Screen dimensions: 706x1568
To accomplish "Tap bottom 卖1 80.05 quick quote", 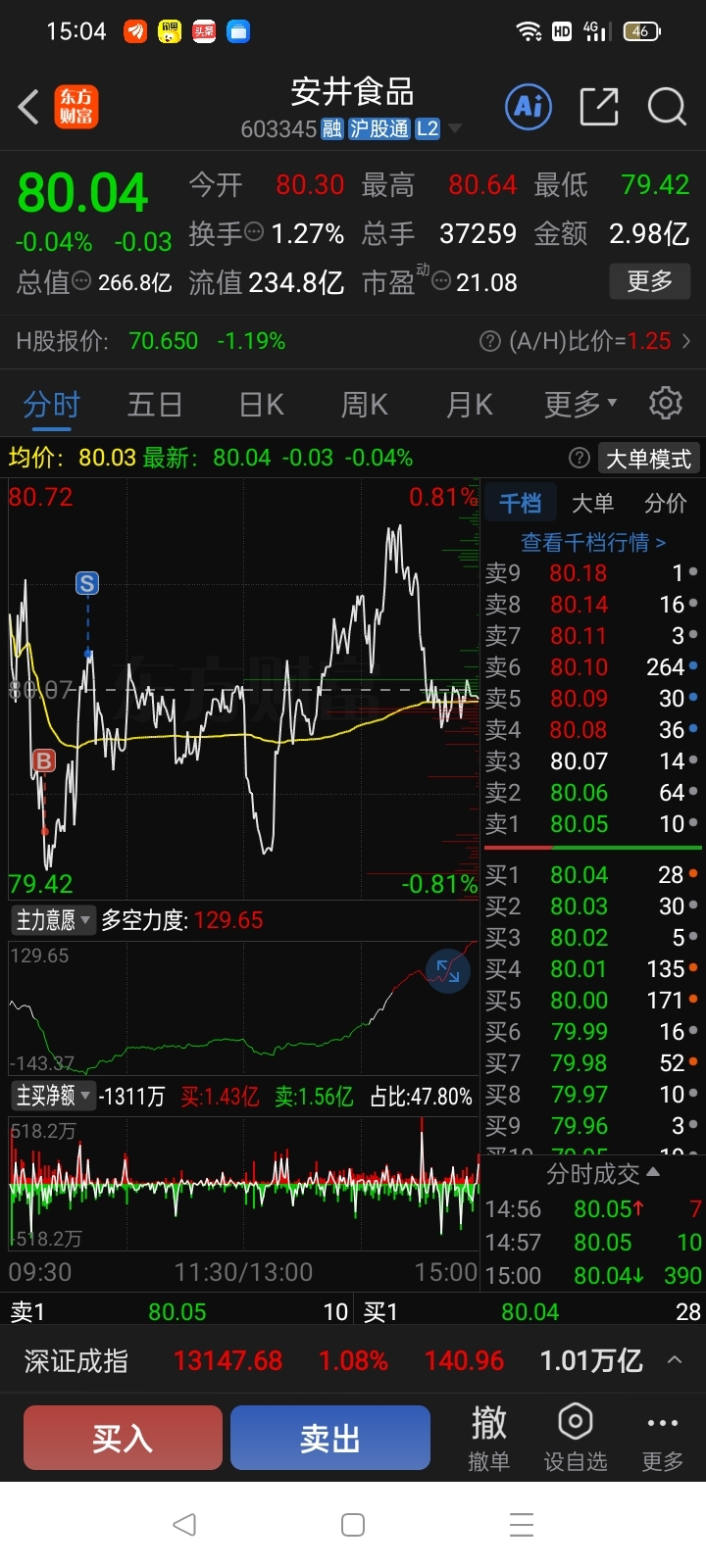I will coord(178,1311).
